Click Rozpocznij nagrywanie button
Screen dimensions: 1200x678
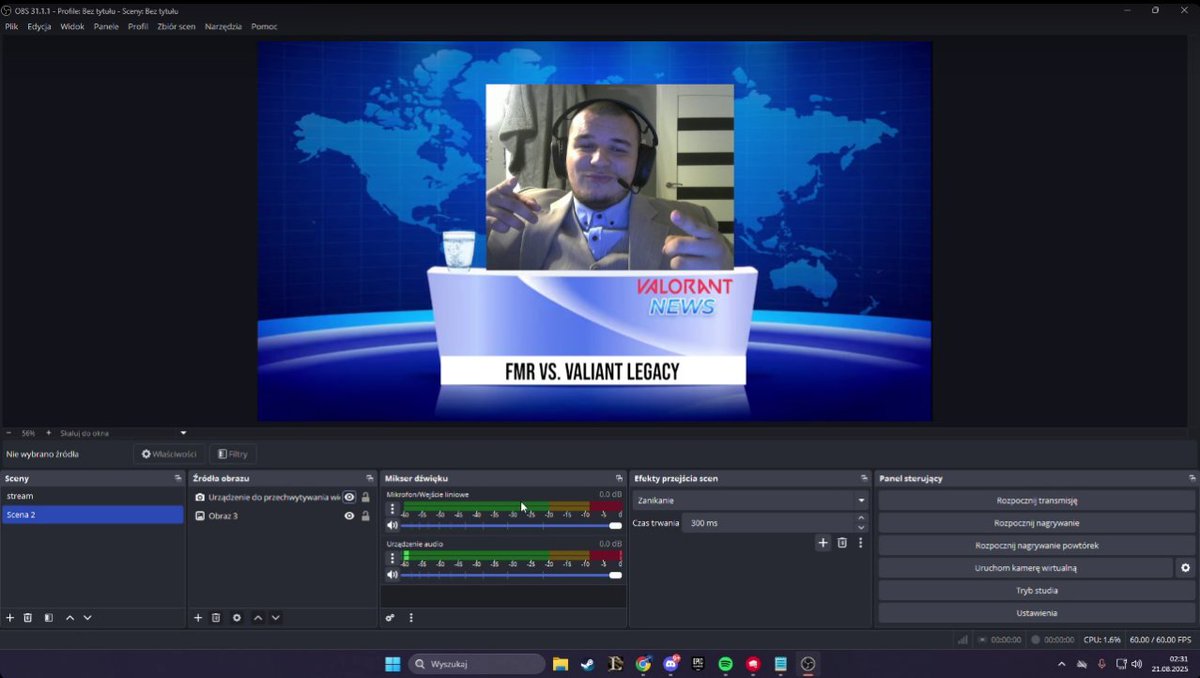click(1037, 523)
